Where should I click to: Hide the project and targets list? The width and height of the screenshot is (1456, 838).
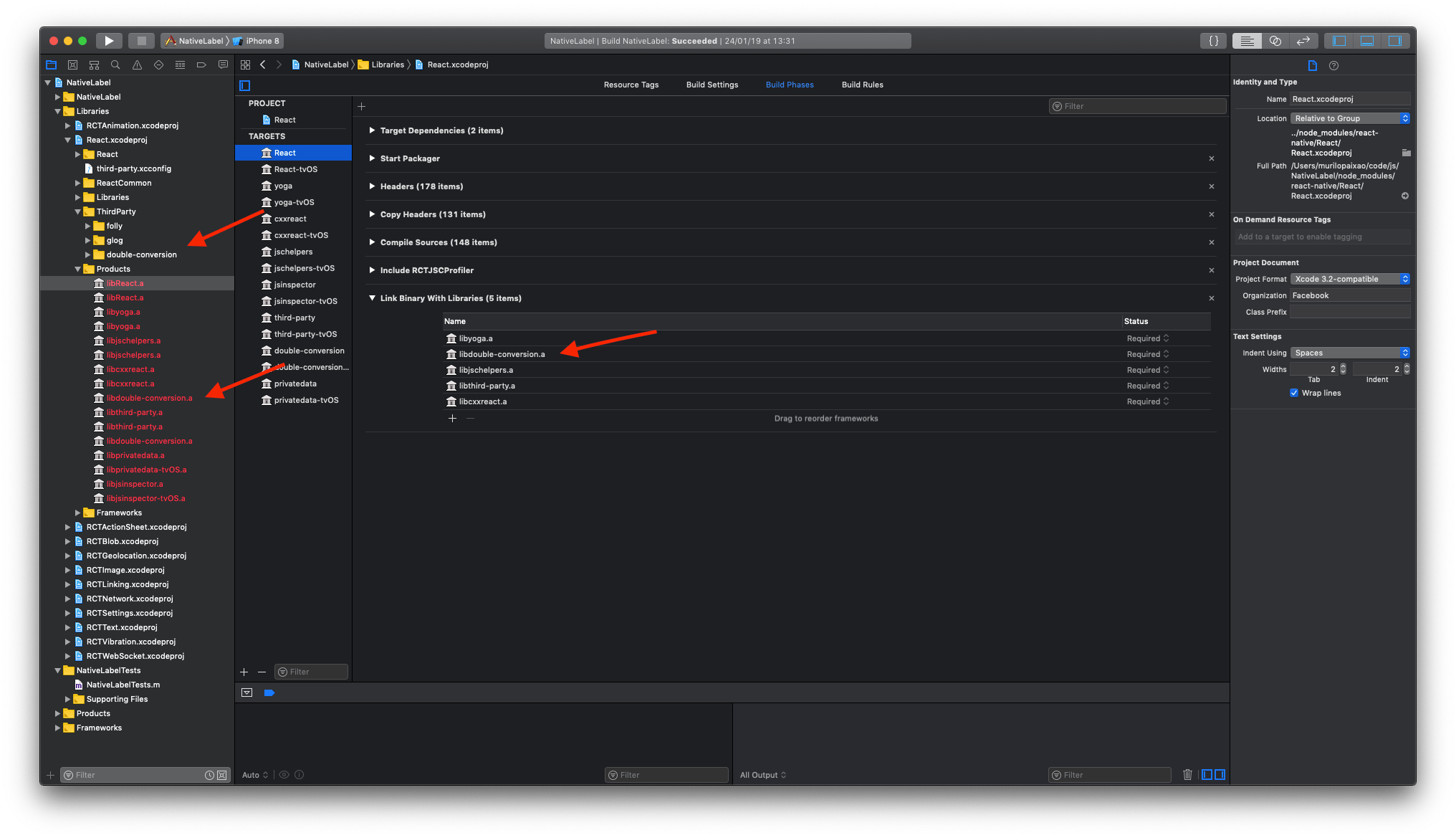[x=244, y=85]
